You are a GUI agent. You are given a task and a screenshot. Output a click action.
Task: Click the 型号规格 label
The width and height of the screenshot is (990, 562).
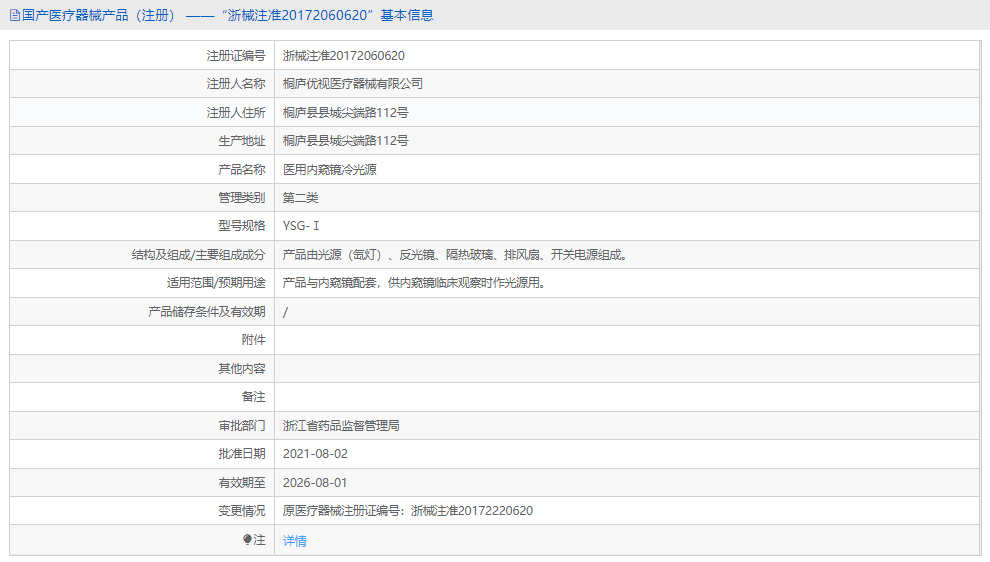pos(242,225)
